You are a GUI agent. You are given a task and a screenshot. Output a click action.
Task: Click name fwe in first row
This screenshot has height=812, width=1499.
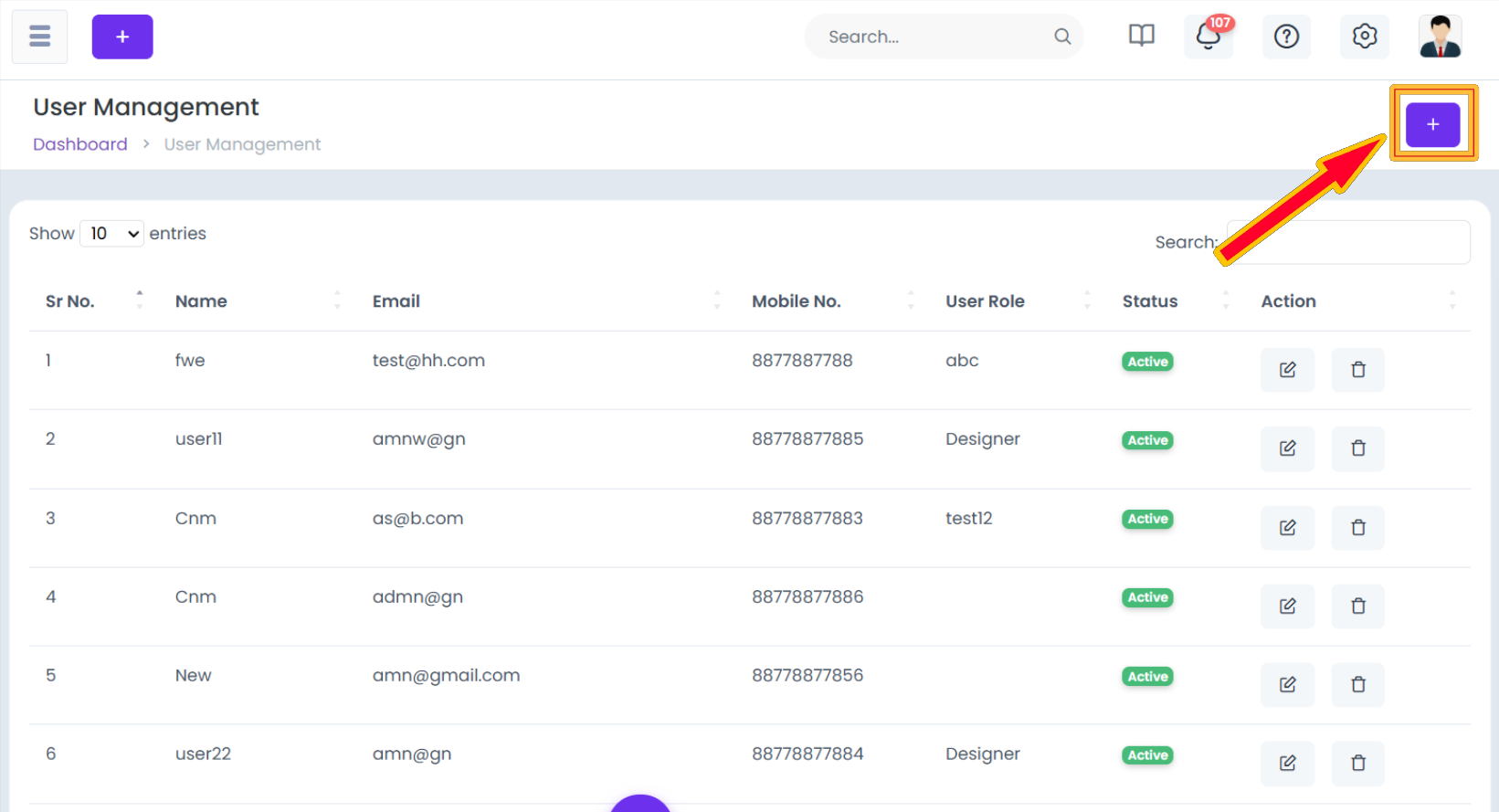[190, 361]
